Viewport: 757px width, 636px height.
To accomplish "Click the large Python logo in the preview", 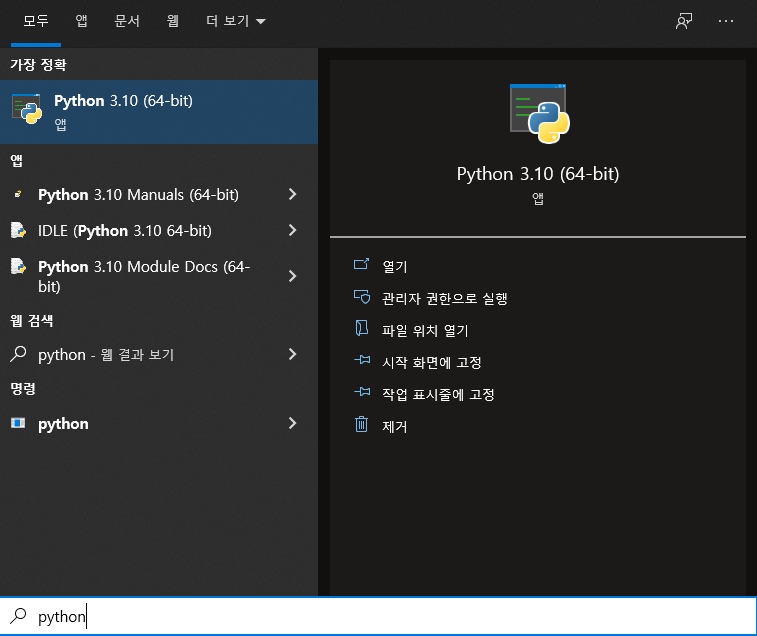I will tap(539, 114).
